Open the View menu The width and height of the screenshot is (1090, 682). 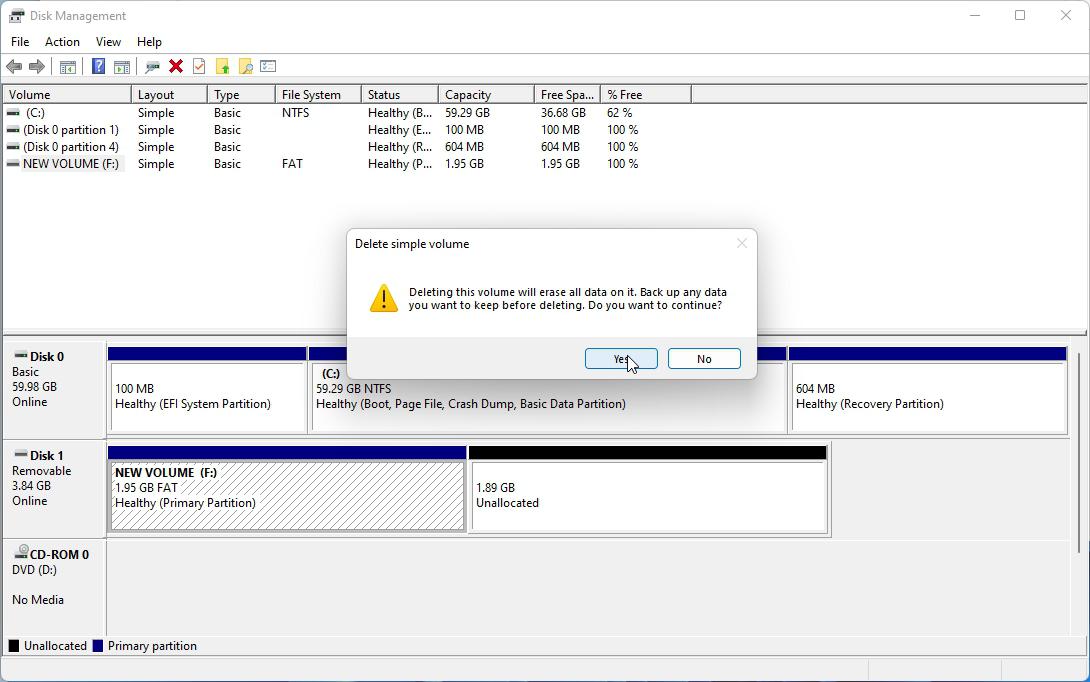108,42
